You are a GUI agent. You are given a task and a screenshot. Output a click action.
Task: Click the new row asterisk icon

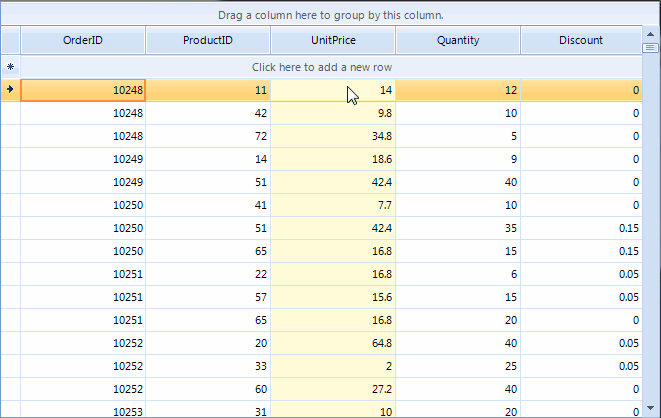[10, 67]
